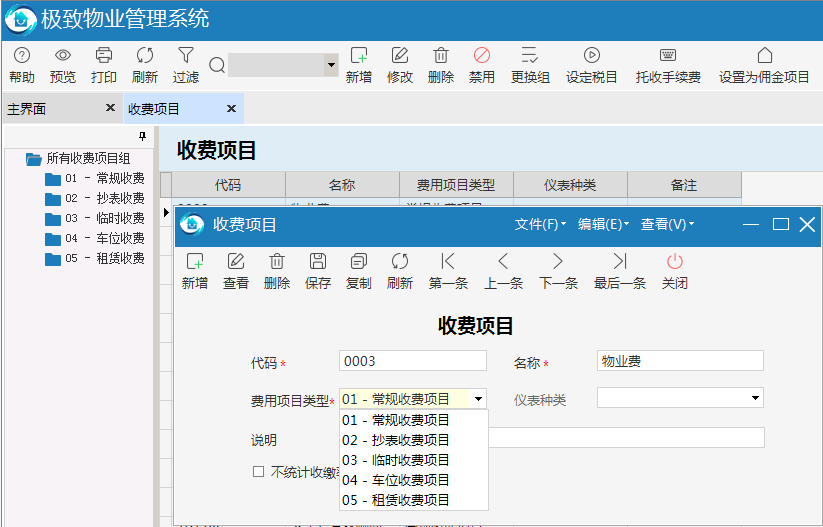The image size is (823, 527).
Task: Click the 托收手续费 icon
Action: 668,55
